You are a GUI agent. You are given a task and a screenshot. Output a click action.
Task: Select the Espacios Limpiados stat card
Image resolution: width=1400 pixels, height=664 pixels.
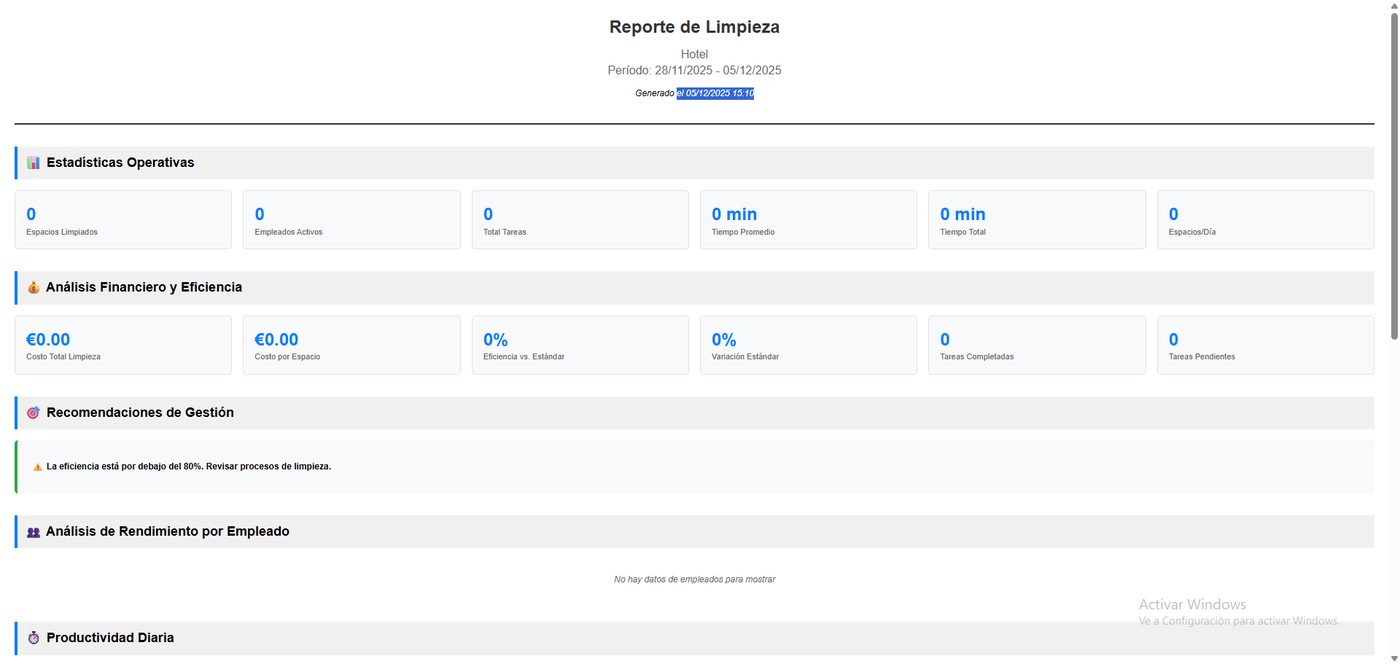pos(123,220)
